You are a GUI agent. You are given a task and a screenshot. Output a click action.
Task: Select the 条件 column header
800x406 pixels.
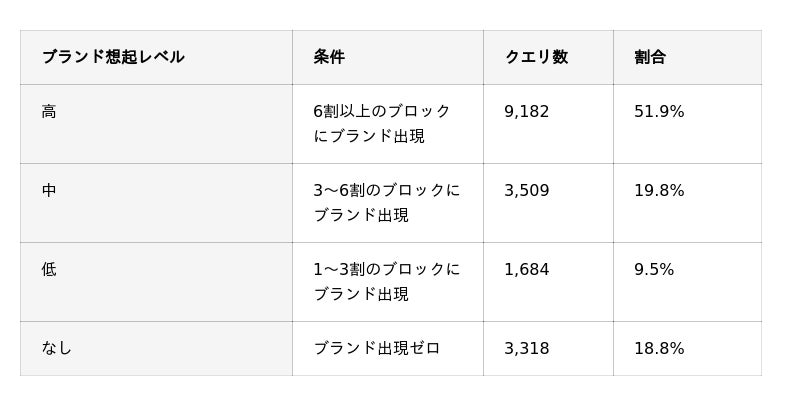pyautogui.click(x=329, y=57)
